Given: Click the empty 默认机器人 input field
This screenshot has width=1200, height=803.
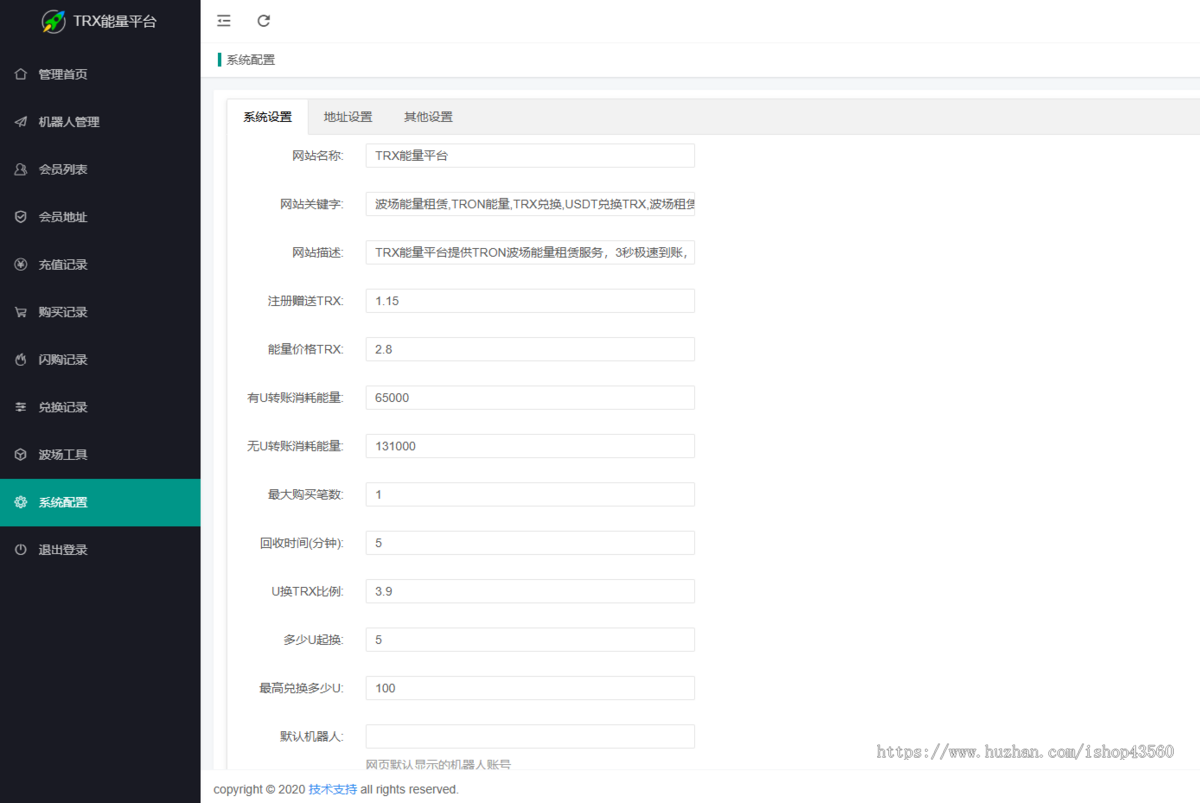Looking at the screenshot, I should [x=530, y=736].
